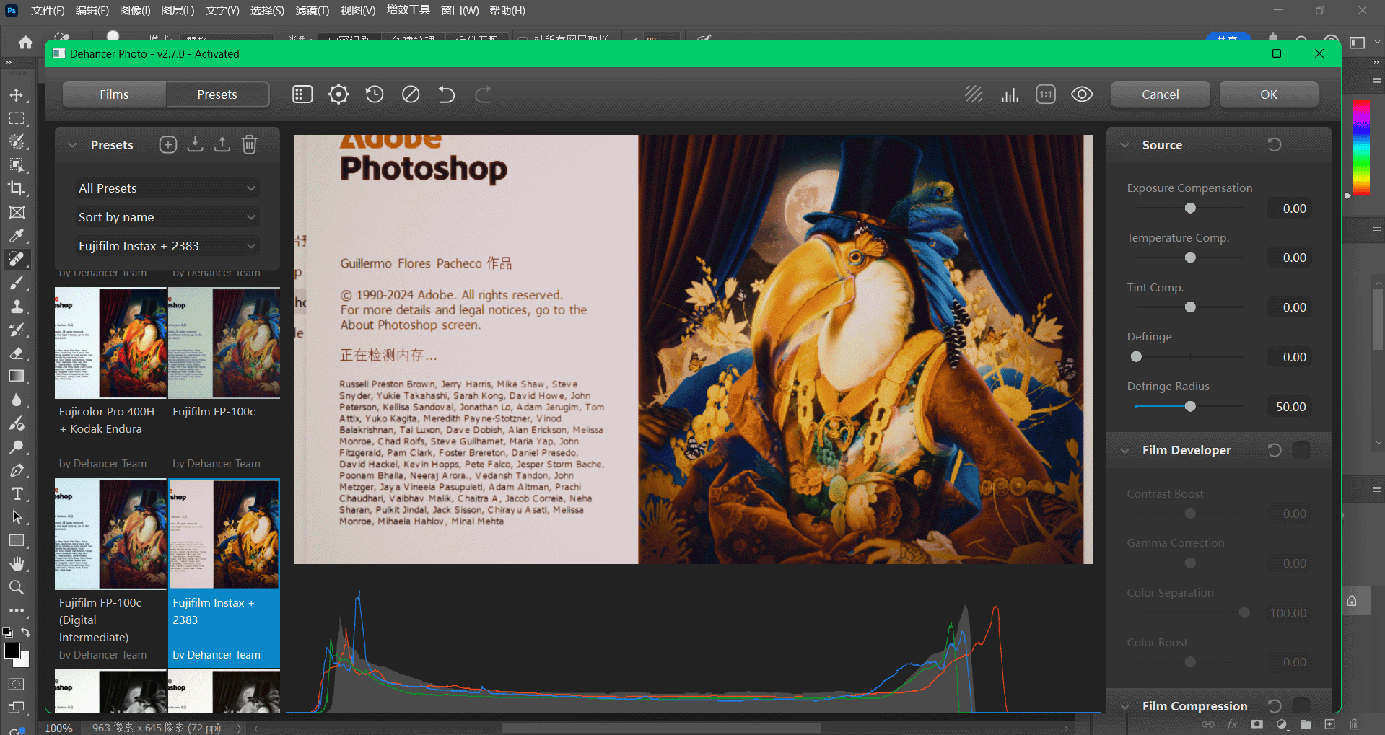Viewport: 1385px width, 735px height.
Task: Select the Crop tool in Photoshop
Action: click(16, 188)
